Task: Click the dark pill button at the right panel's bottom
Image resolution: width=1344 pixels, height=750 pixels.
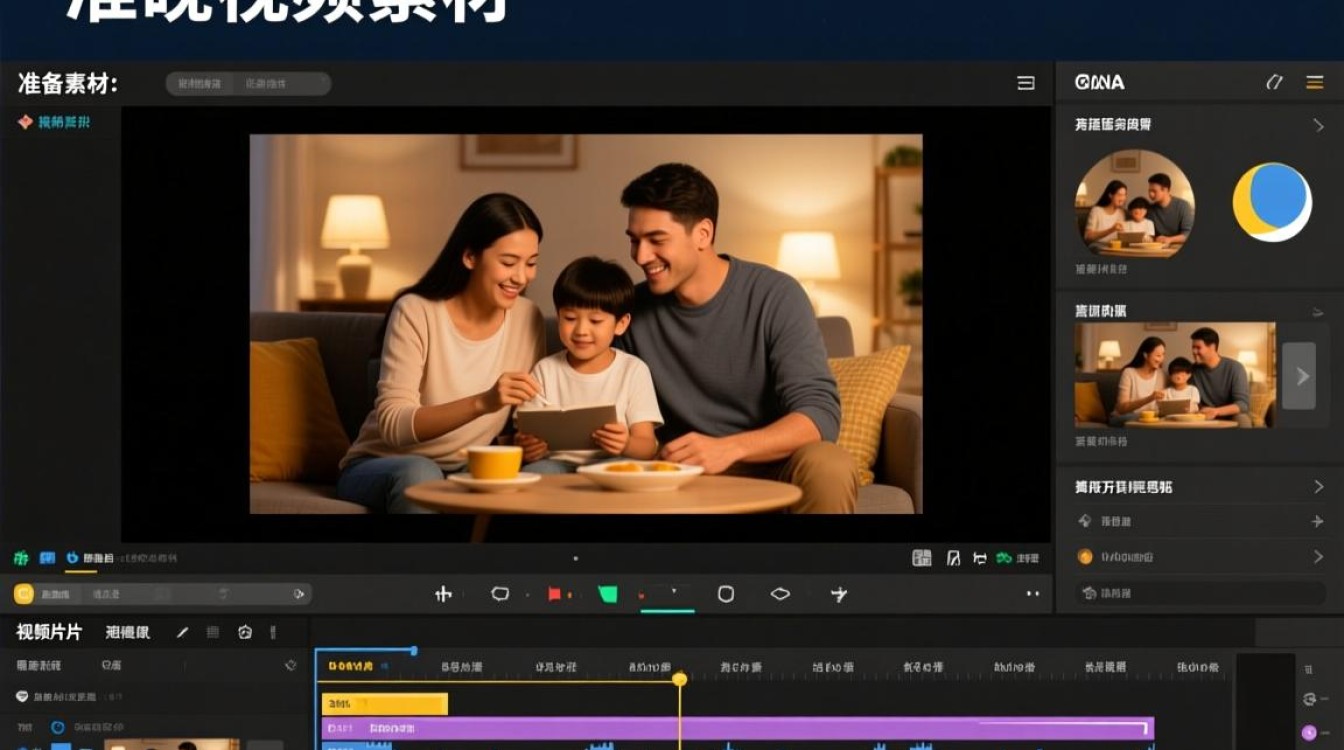Action: point(1201,593)
